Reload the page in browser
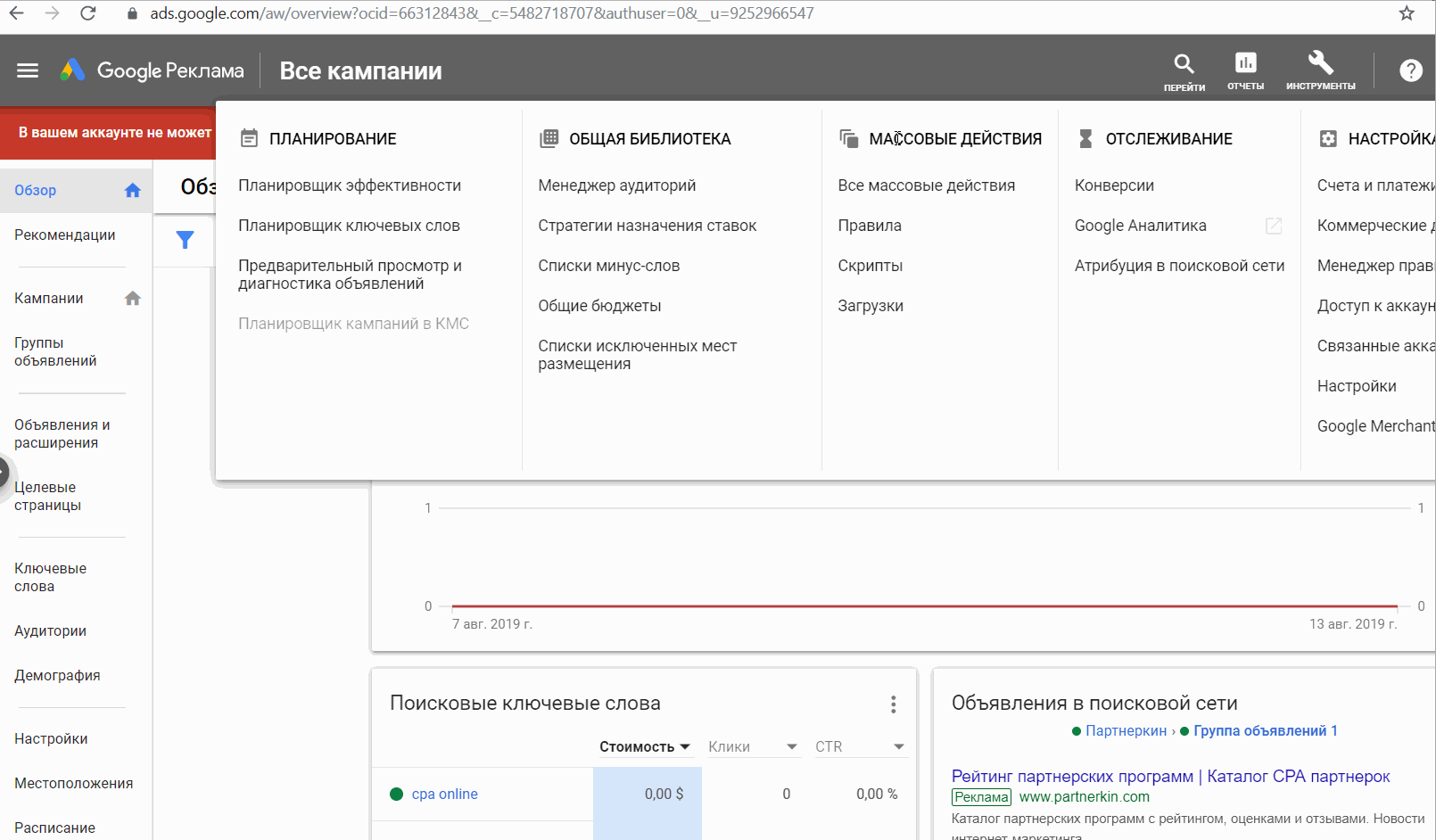The height and width of the screenshot is (840, 1436). point(87,13)
